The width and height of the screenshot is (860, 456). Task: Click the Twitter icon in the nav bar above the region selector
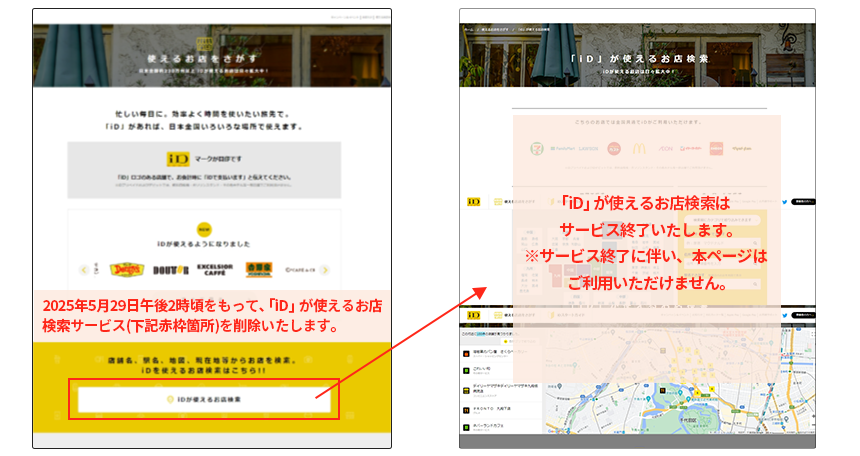(785, 202)
